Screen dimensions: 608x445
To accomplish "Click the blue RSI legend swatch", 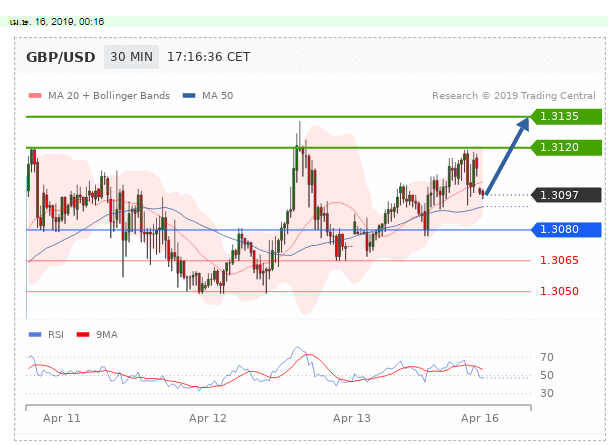I will tap(35, 335).
